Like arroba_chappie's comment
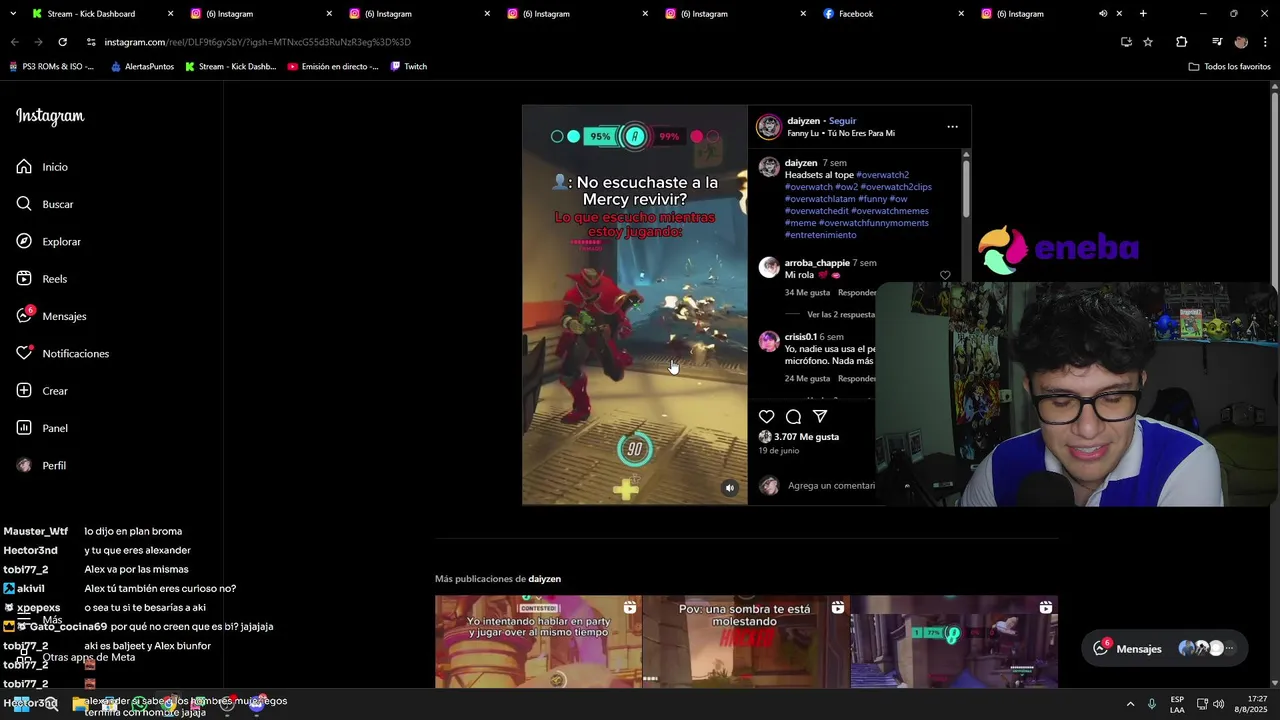The image size is (1280, 720). click(x=945, y=275)
